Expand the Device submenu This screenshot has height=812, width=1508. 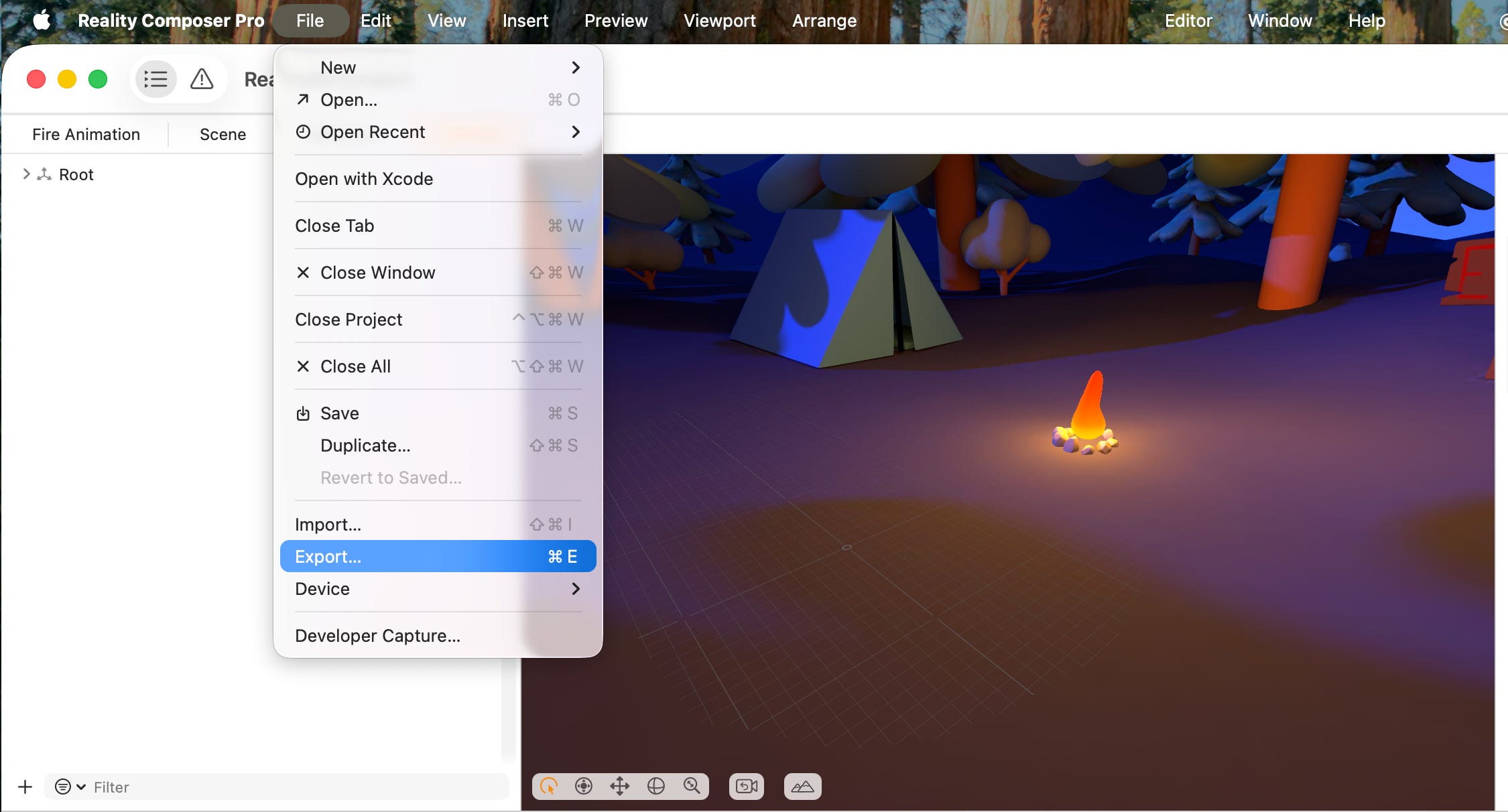point(438,589)
